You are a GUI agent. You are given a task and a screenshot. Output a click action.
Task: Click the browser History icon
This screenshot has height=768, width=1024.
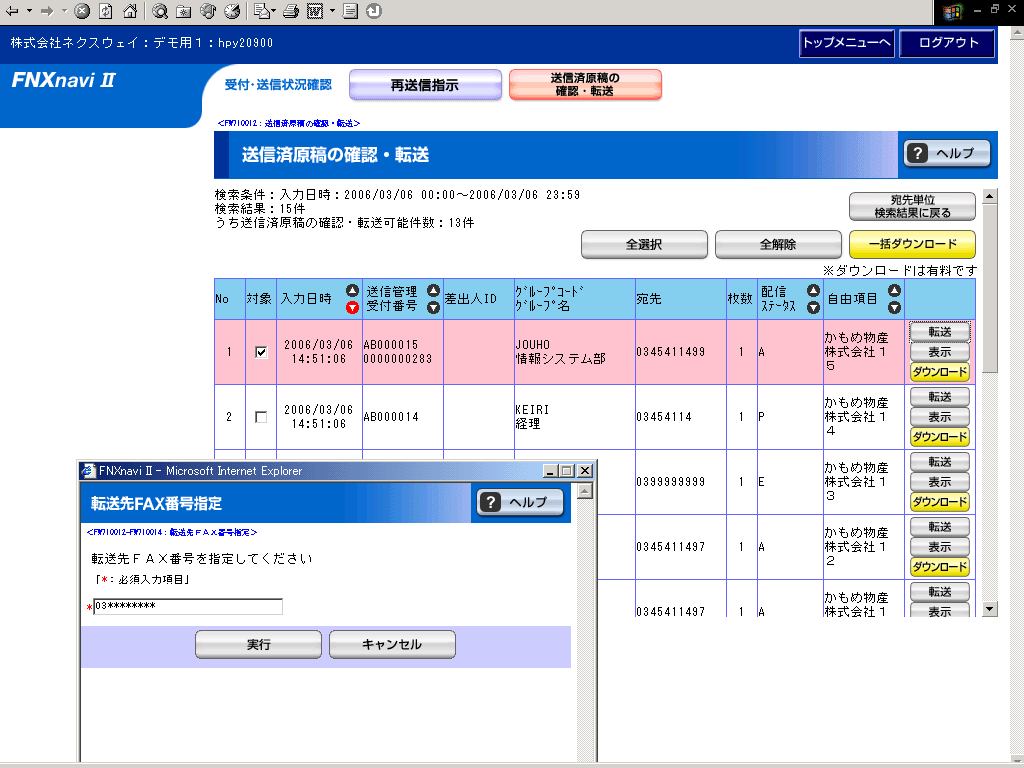tap(232, 12)
